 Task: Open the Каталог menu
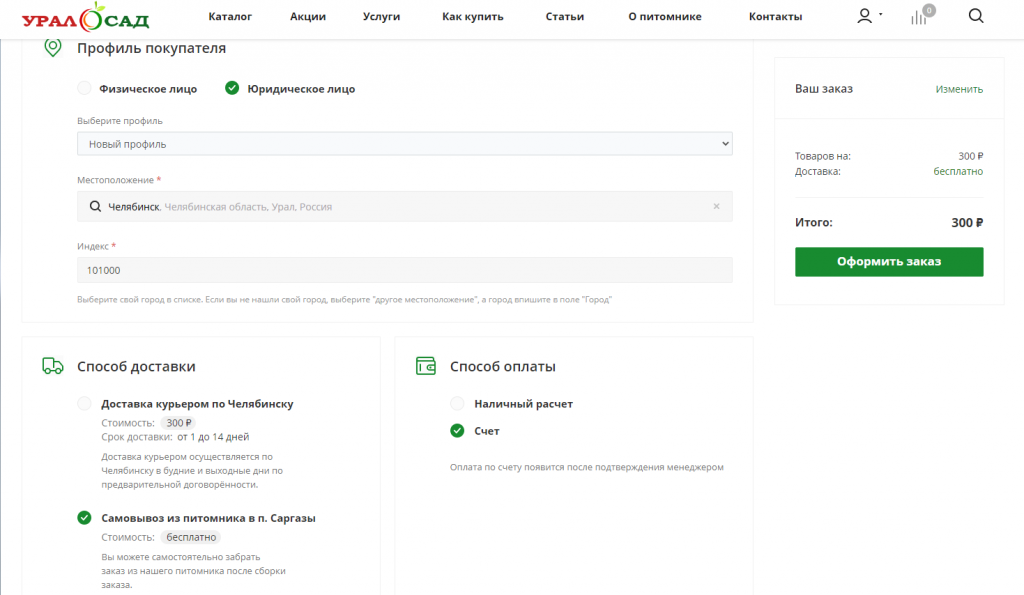click(x=230, y=17)
